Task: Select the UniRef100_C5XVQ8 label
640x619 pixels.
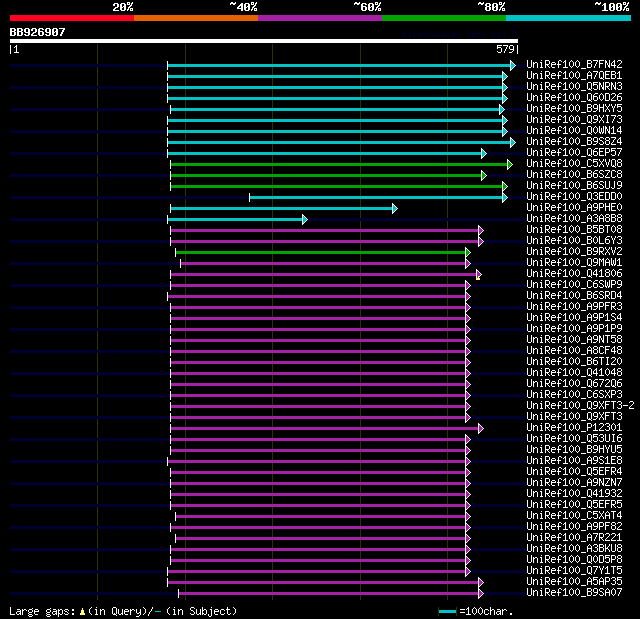Action: (574, 164)
